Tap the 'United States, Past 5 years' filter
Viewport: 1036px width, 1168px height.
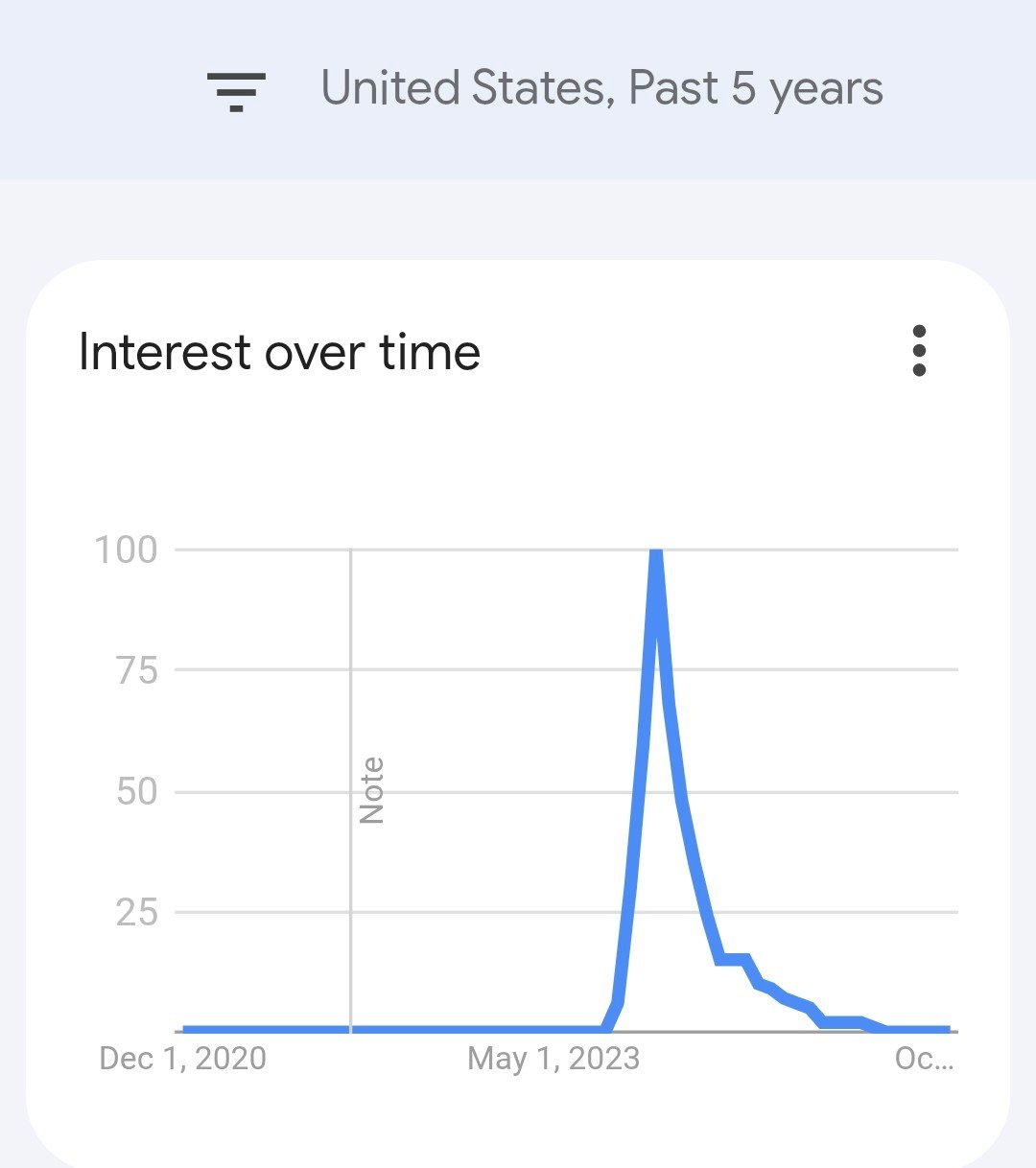point(601,89)
